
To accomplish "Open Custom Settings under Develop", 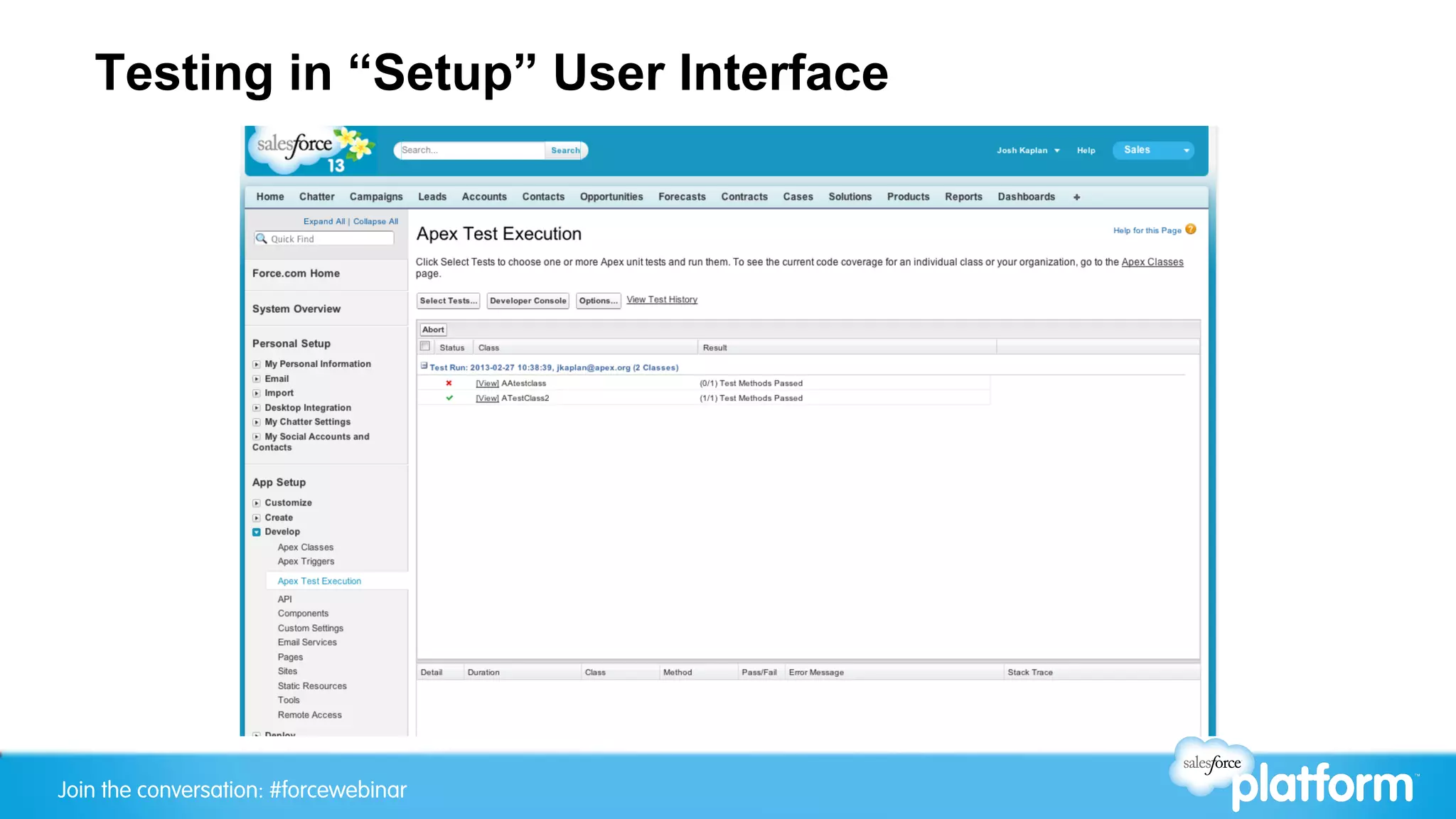I will (311, 628).
